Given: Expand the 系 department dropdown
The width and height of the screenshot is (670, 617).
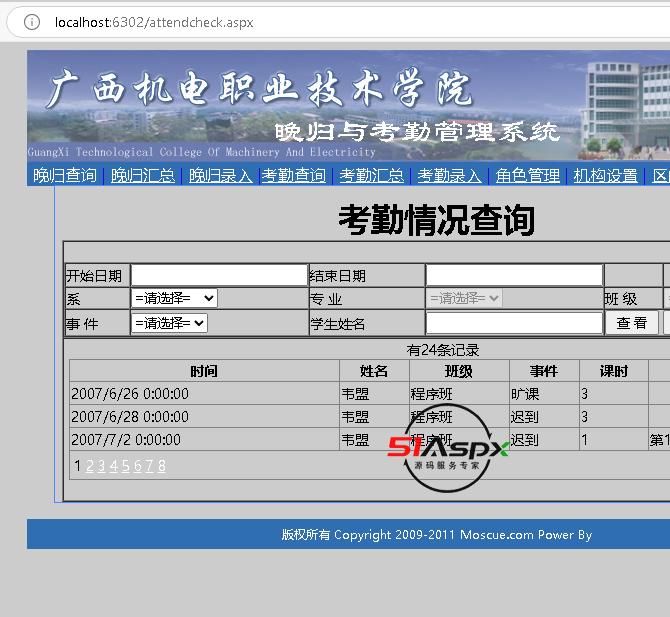Looking at the screenshot, I should click(174, 298).
